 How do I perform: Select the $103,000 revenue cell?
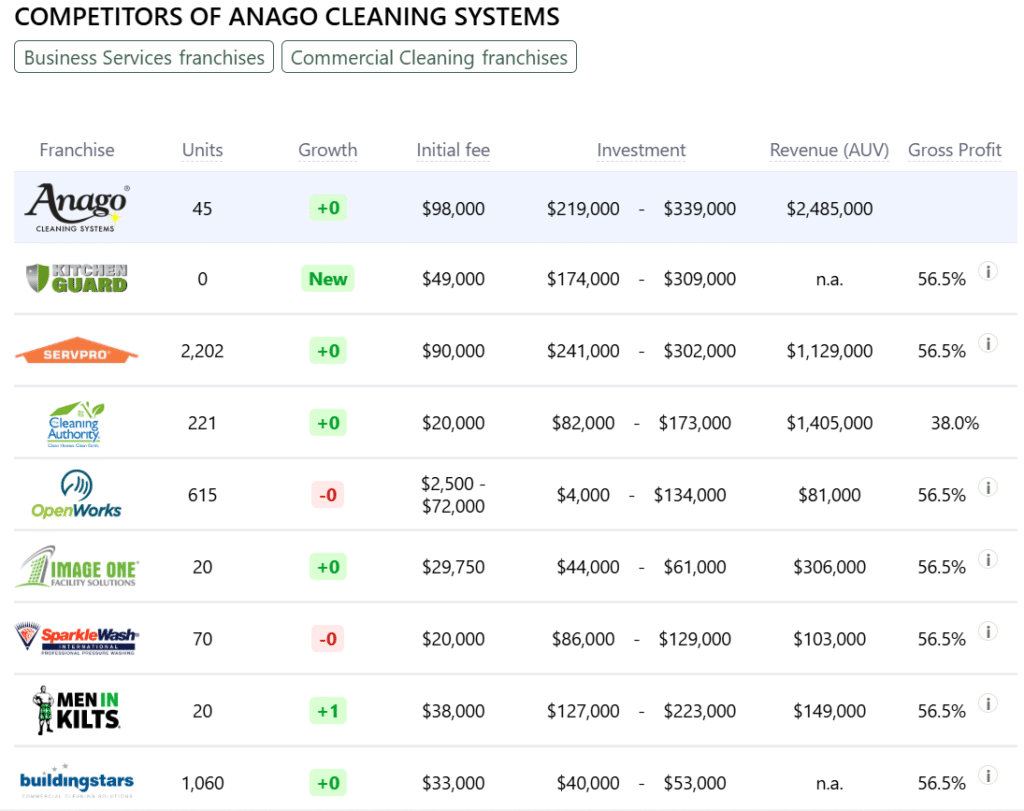(829, 639)
